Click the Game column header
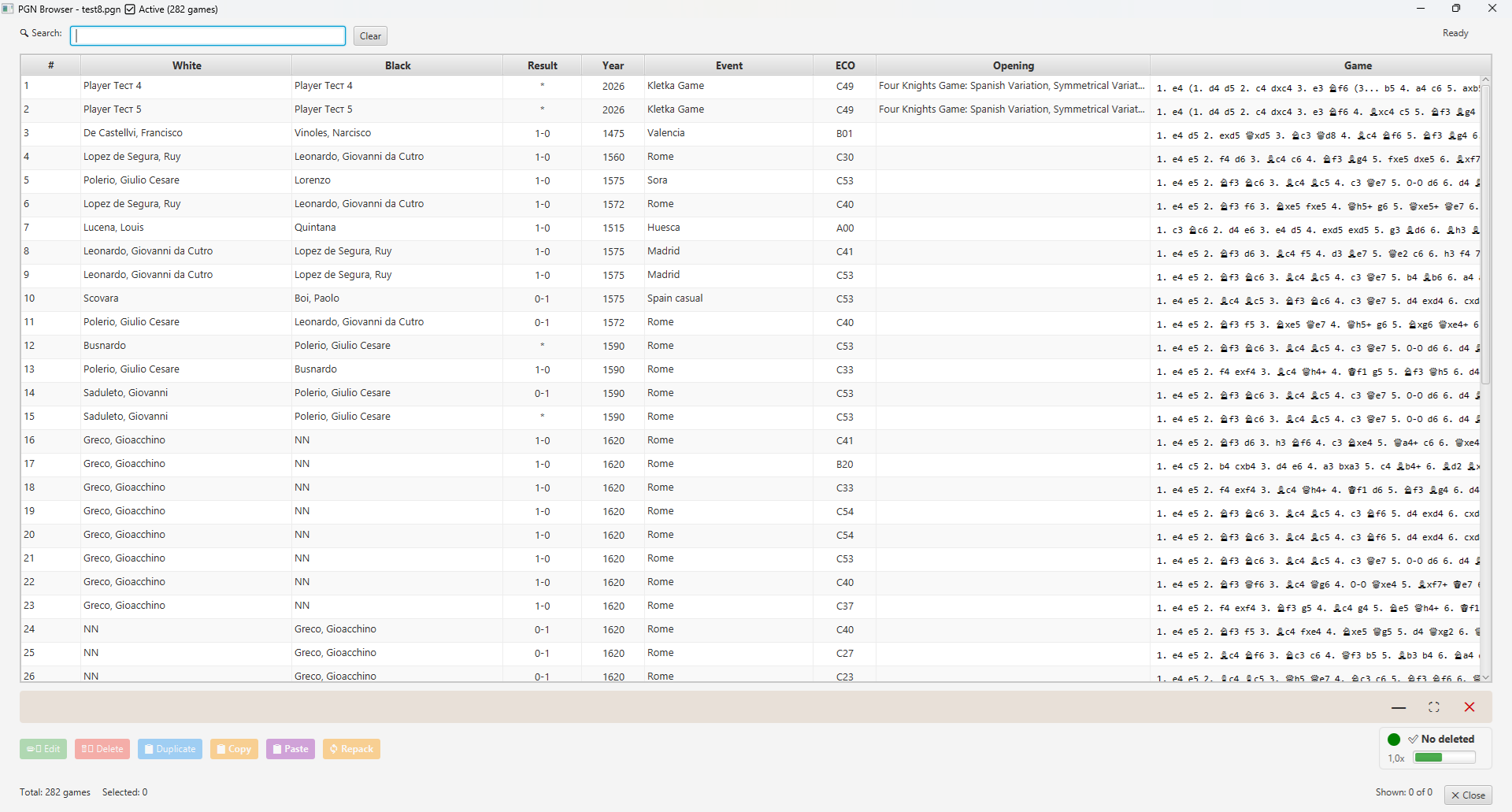The height and width of the screenshot is (812, 1512). 1358,65
